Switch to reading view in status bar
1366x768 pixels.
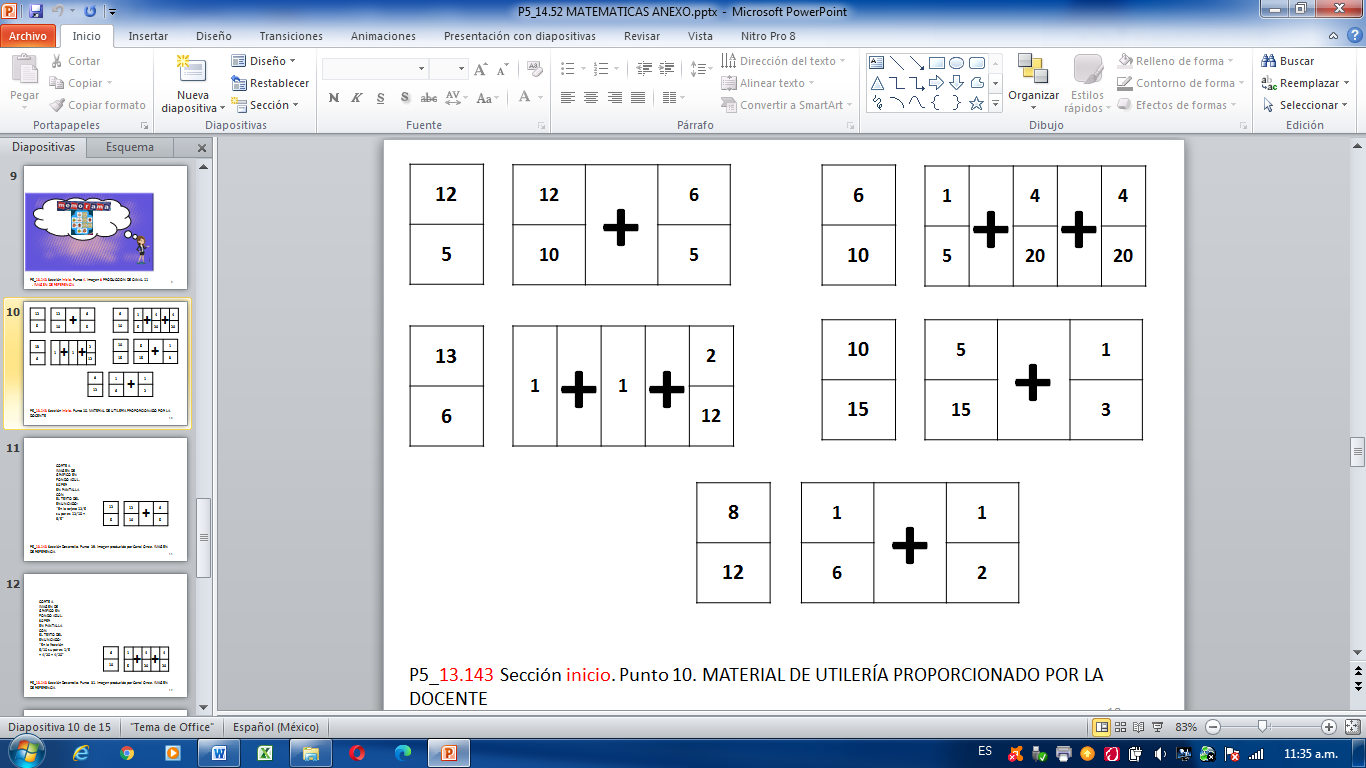click(x=1138, y=727)
